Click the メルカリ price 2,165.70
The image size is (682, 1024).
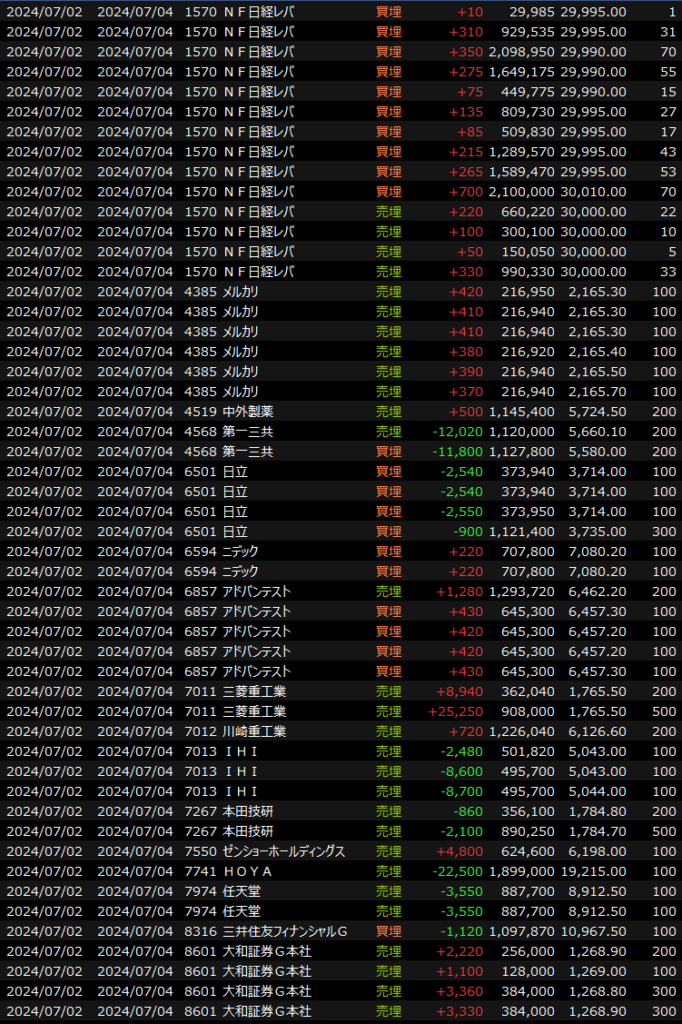tap(596, 391)
